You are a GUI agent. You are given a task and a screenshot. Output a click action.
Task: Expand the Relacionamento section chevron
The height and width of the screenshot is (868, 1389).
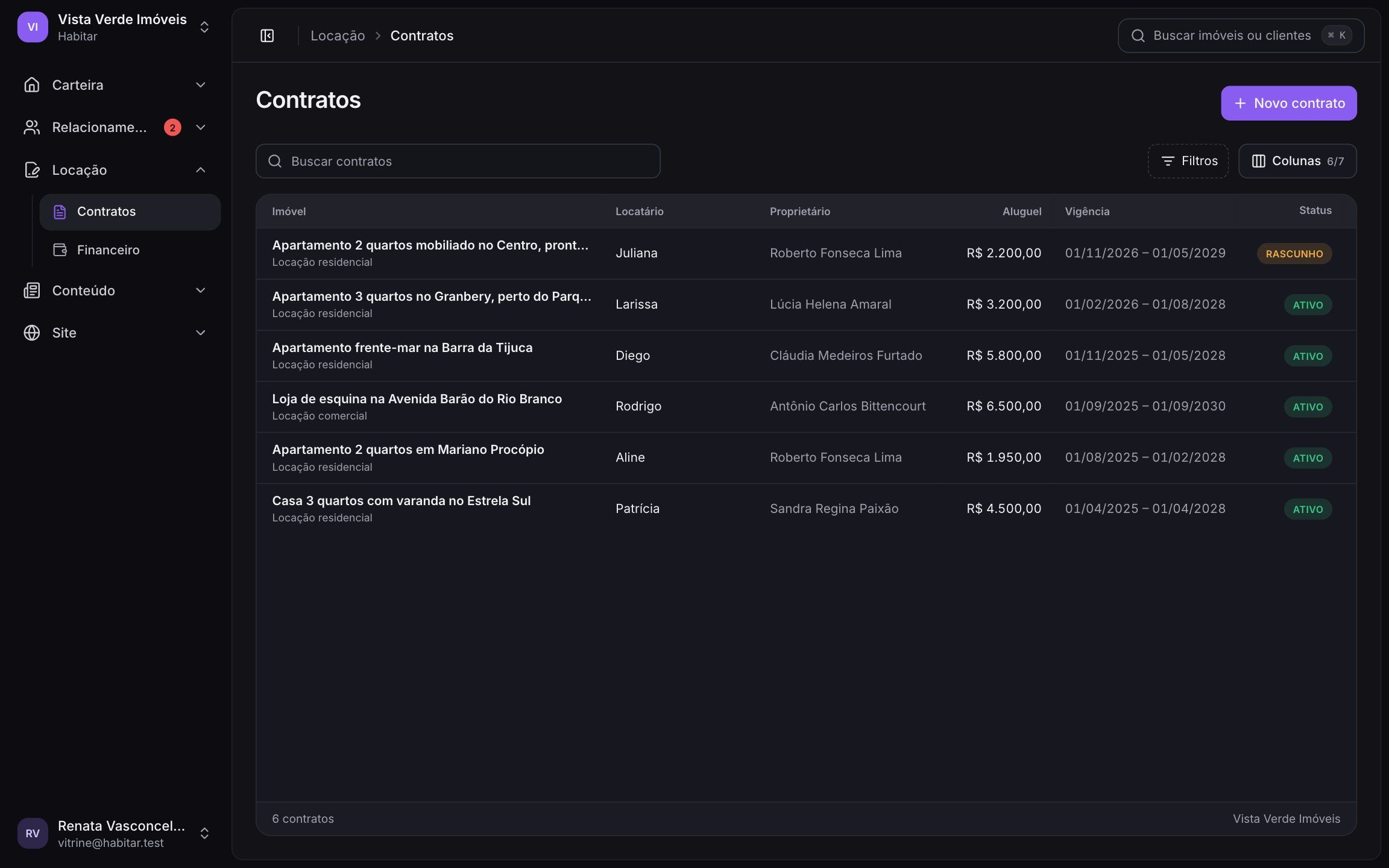coord(201,127)
